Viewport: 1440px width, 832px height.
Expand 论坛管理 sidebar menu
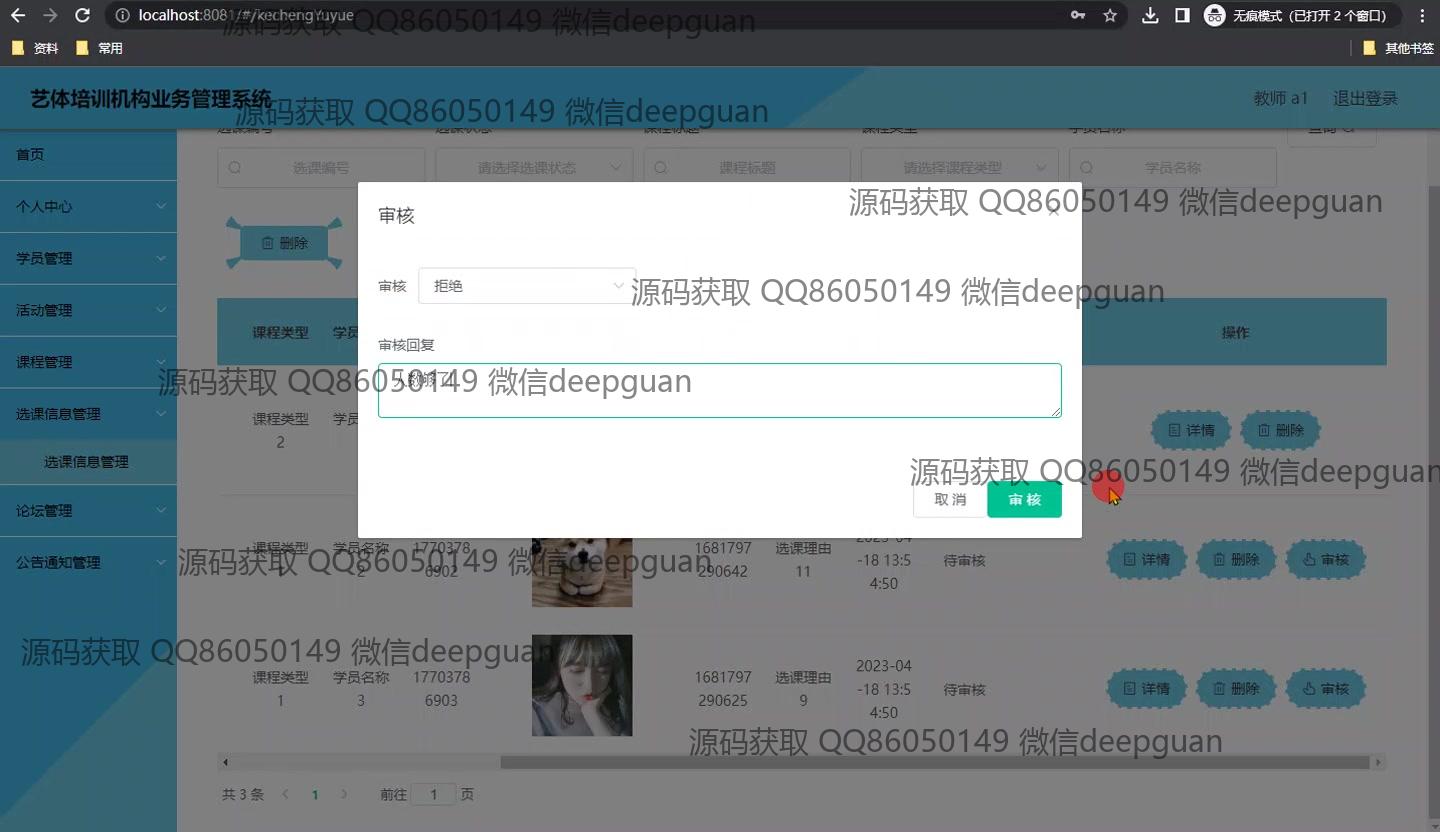pyautogui.click(x=88, y=510)
